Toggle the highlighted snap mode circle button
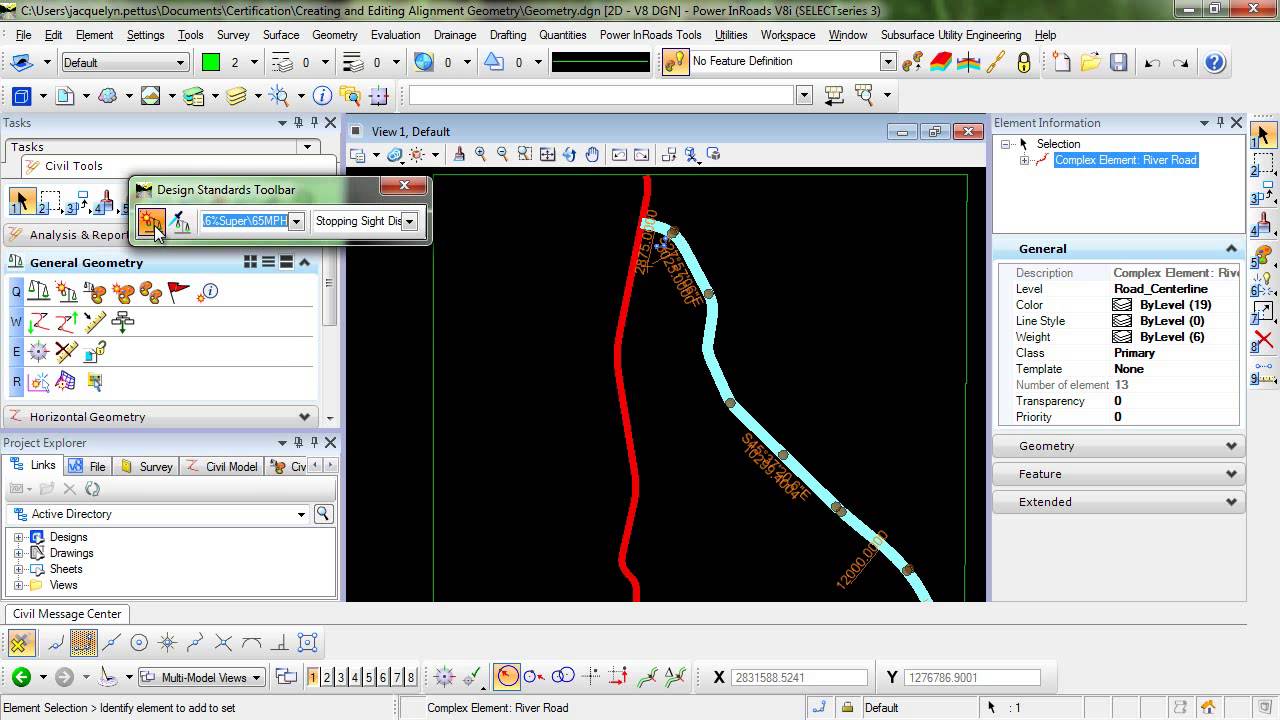 (x=507, y=677)
